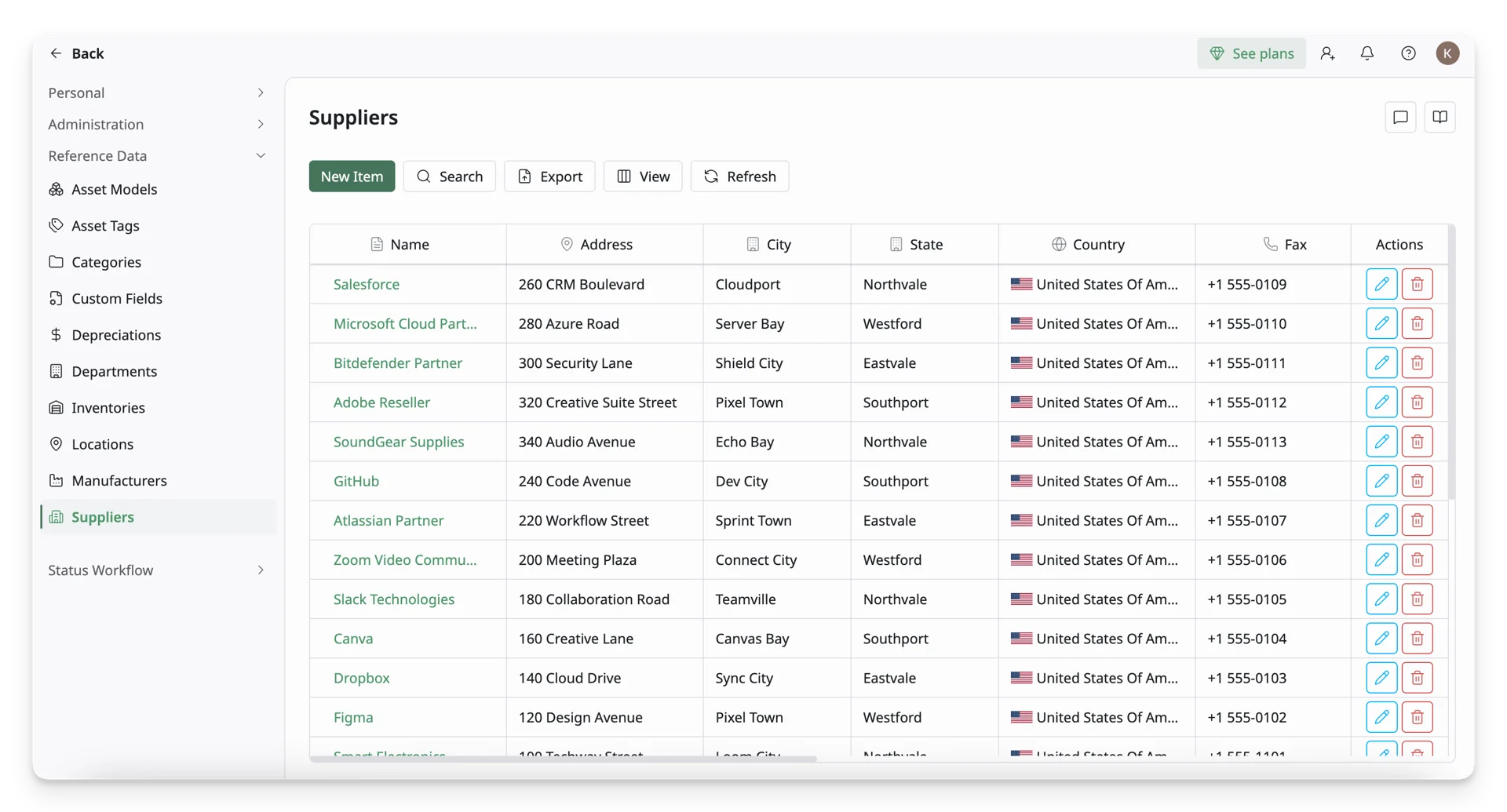Viewport: 1507px width, 812px height.
Task: Click the table's vertical scrollbar
Action: click(1451, 362)
